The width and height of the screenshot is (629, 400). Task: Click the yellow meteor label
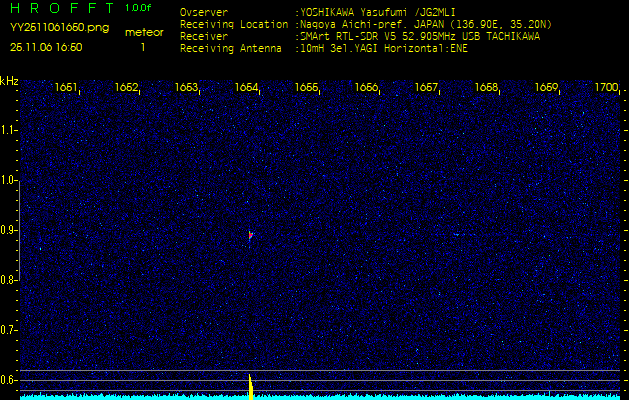(143, 32)
